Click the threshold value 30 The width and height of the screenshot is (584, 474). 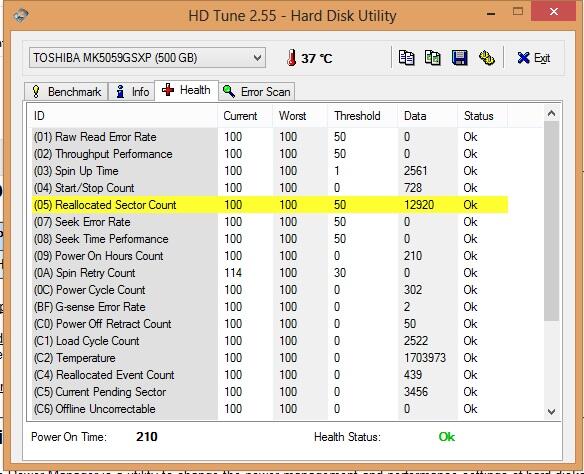340,273
